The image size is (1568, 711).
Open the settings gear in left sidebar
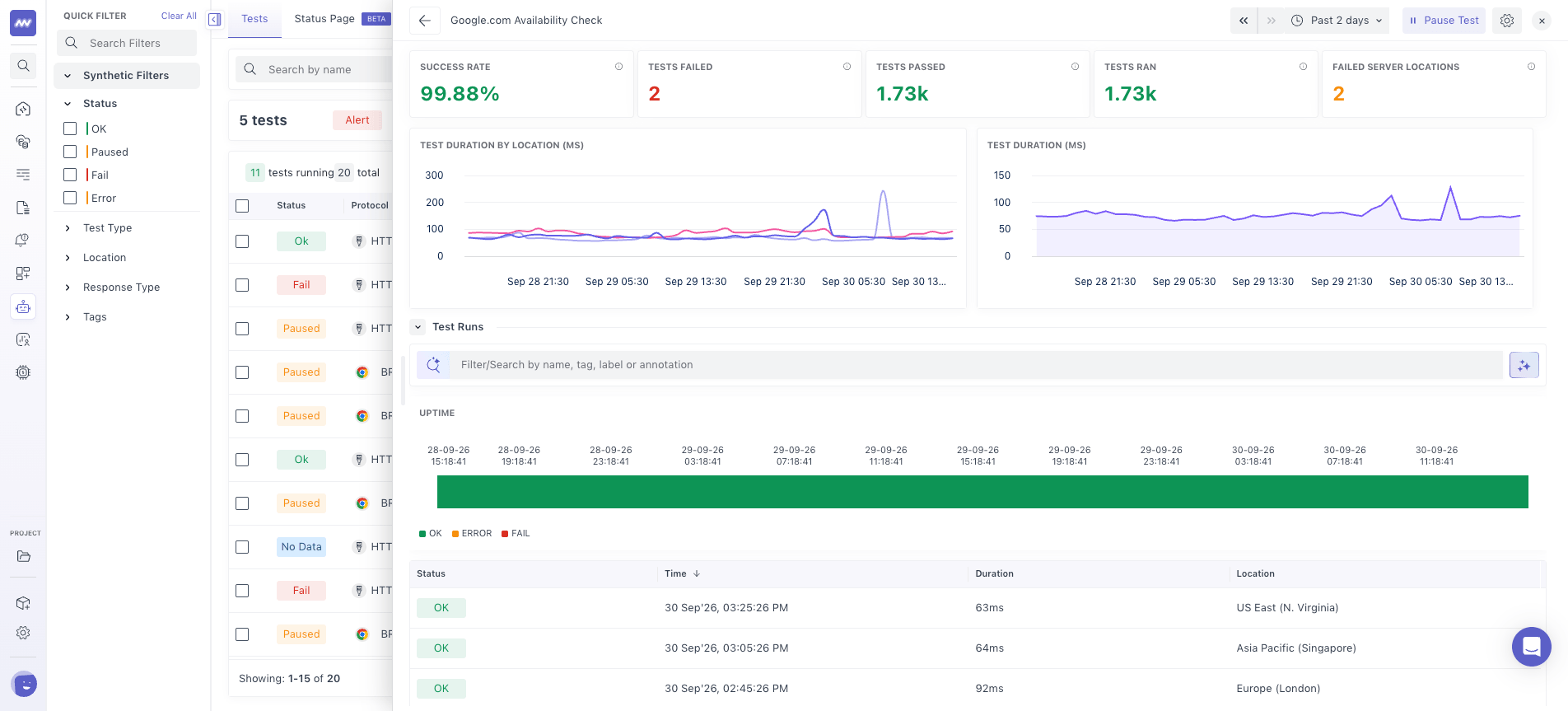(23, 633)
